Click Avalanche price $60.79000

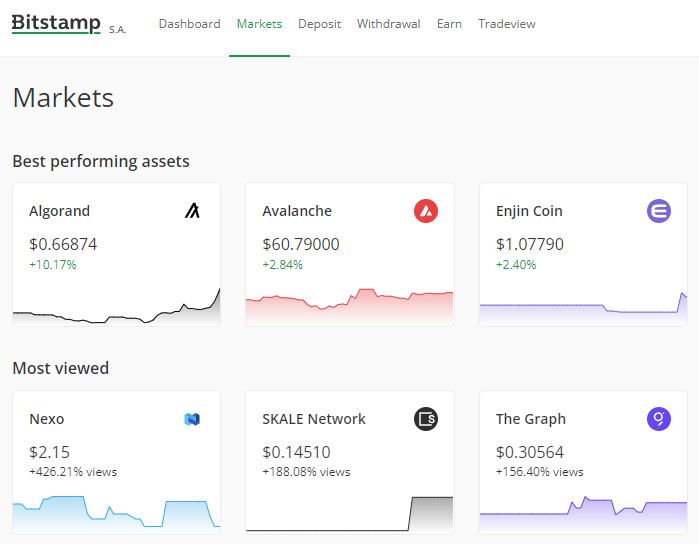tap(301, 244)
